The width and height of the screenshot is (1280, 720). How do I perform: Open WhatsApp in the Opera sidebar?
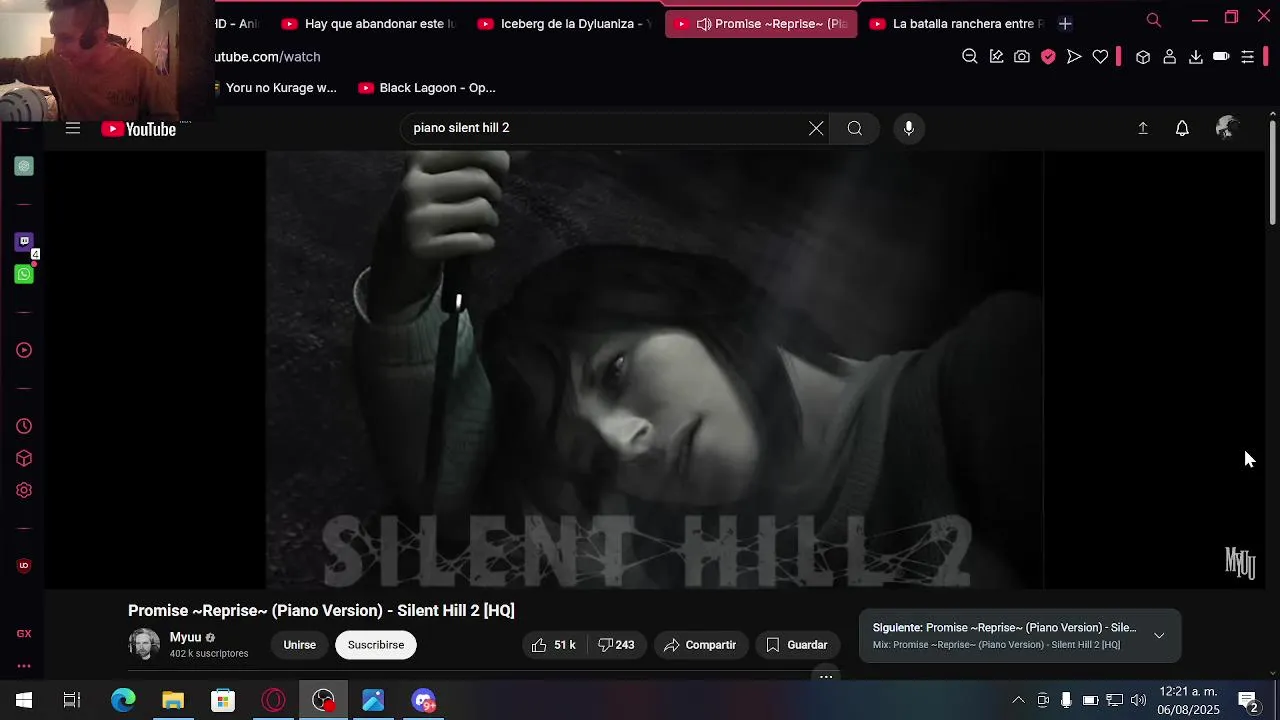[24, 274]
